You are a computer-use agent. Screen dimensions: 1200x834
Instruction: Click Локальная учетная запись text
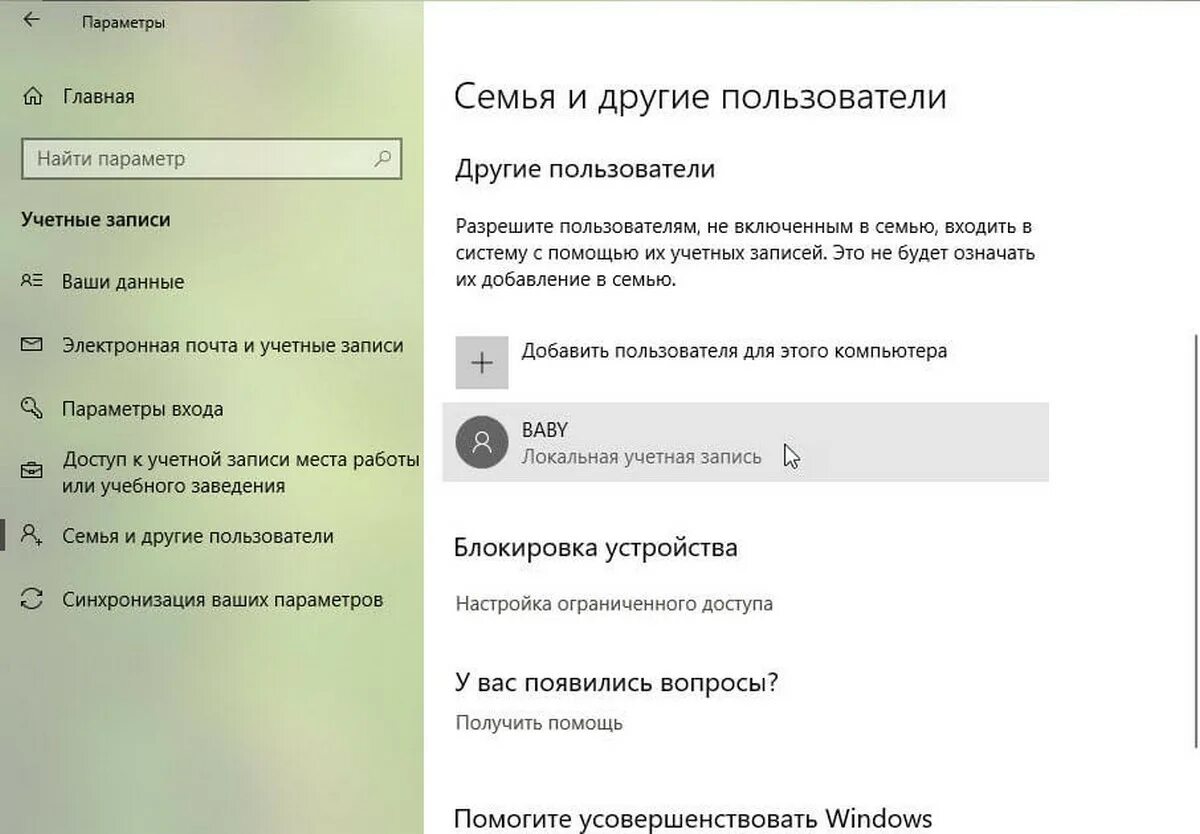click(x=641, y=457)
